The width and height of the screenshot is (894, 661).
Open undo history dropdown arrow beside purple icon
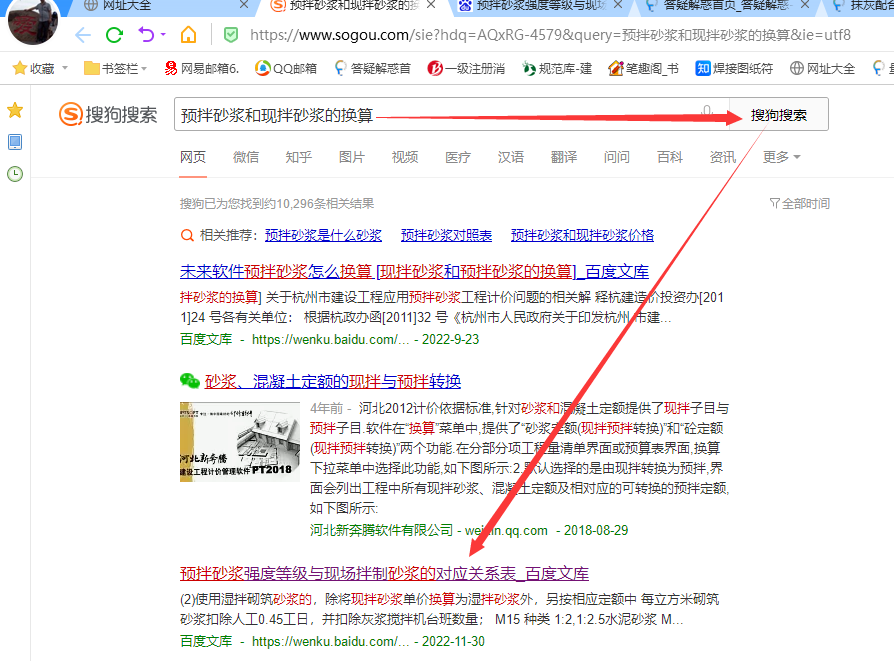click(163, 35)
